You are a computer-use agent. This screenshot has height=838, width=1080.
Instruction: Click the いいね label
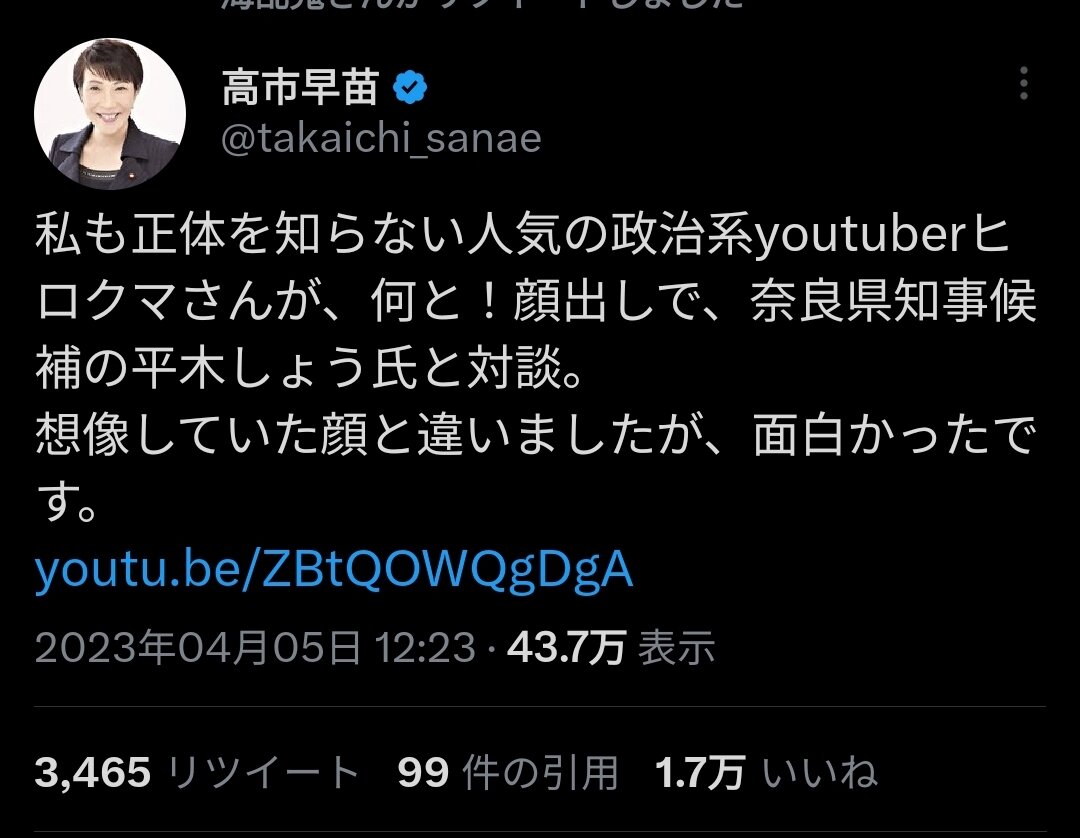point(820,772)
